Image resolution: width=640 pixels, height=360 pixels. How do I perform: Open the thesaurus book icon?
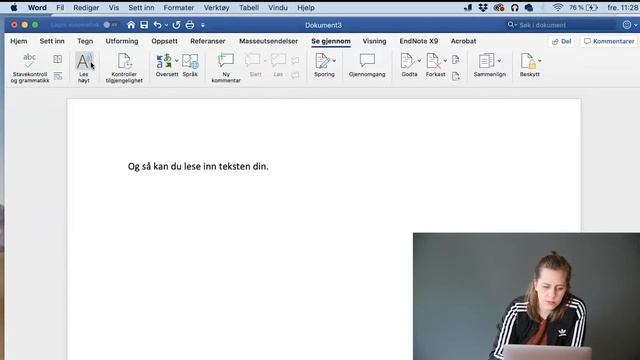coord(58,59)
